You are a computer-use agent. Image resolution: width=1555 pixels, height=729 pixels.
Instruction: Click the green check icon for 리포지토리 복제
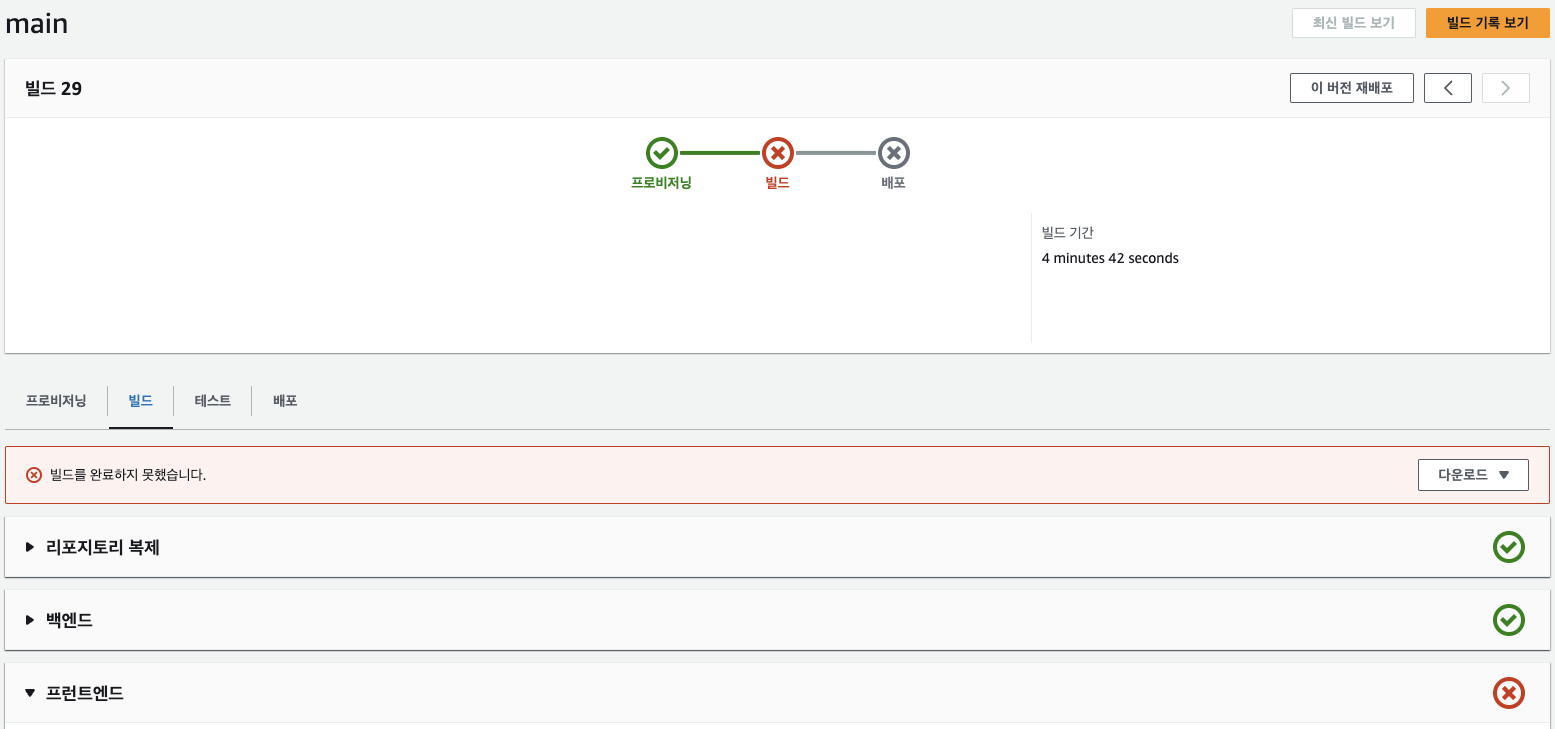pyautogui.click(x=1509, y=547)
